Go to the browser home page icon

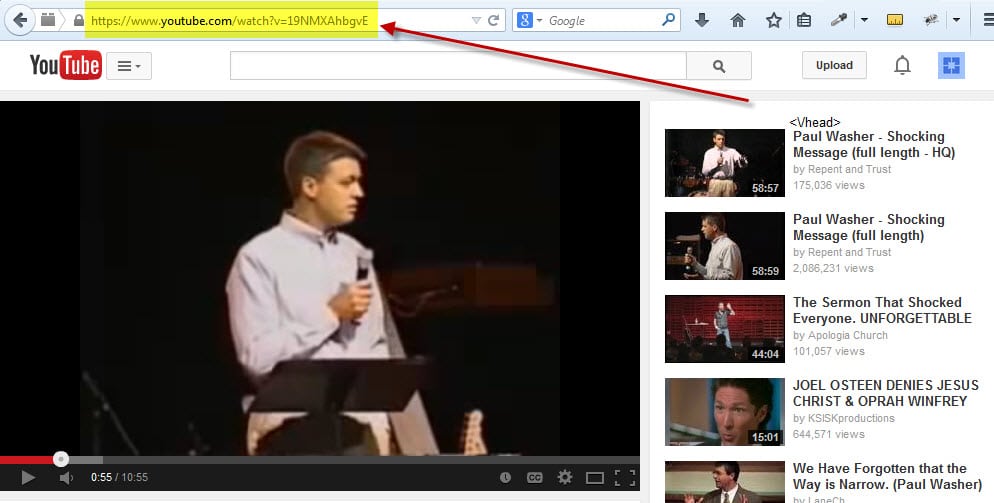tap(738, 20)
